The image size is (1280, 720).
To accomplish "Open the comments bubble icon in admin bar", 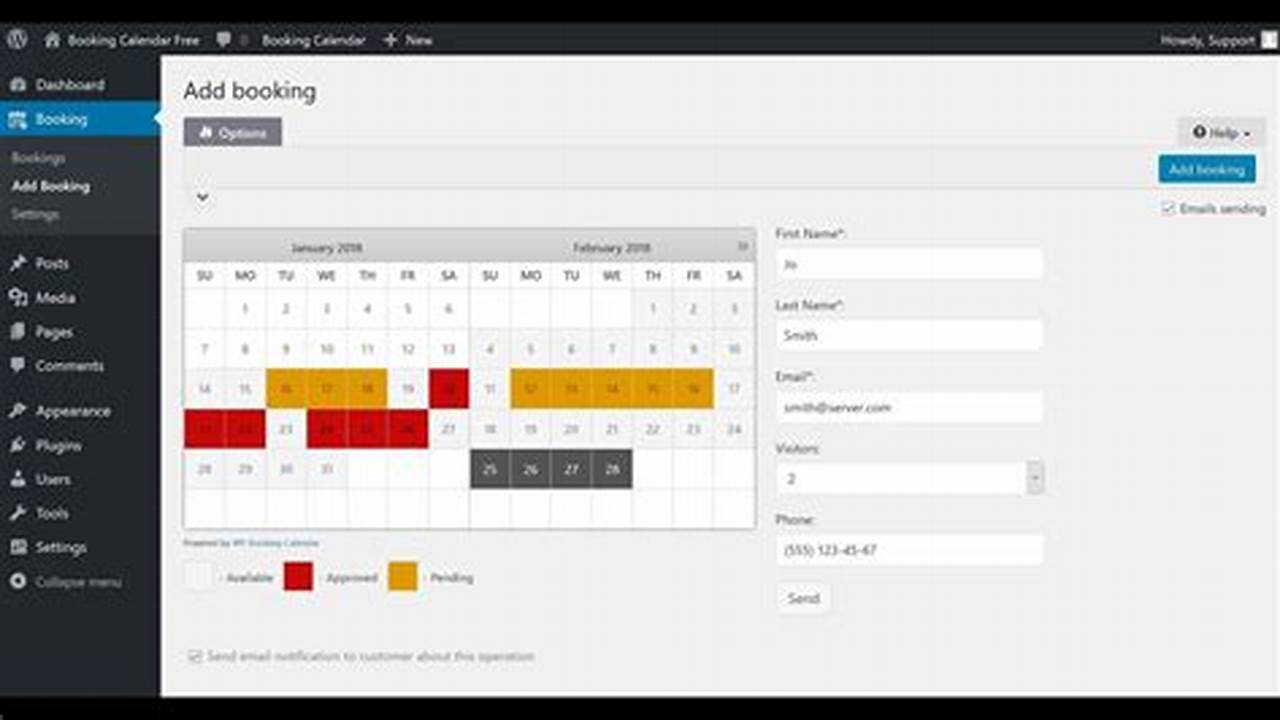I will (x=224, y=40).
